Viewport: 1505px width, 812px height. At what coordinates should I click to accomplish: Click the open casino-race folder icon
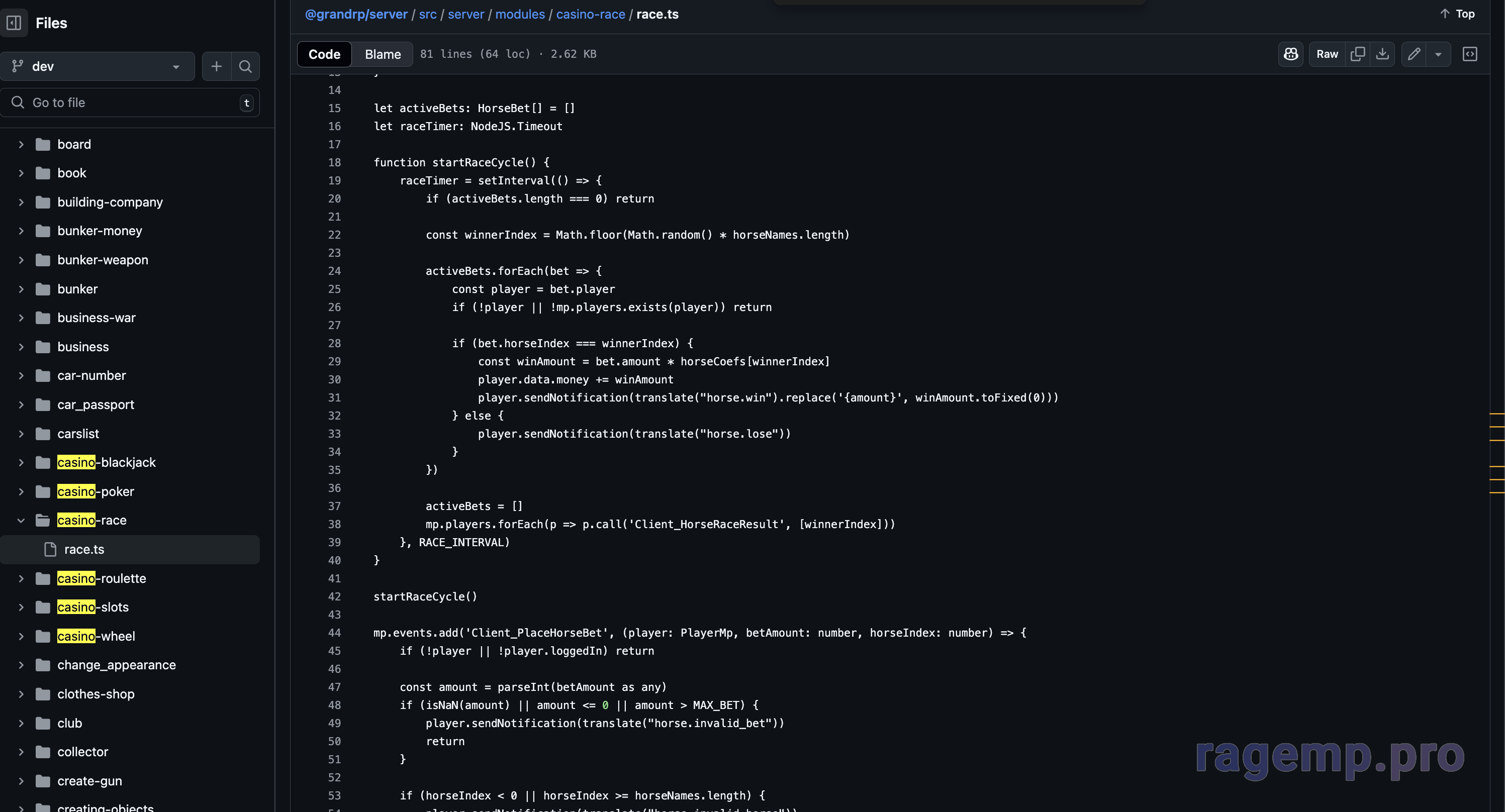(x=43, y=521)
